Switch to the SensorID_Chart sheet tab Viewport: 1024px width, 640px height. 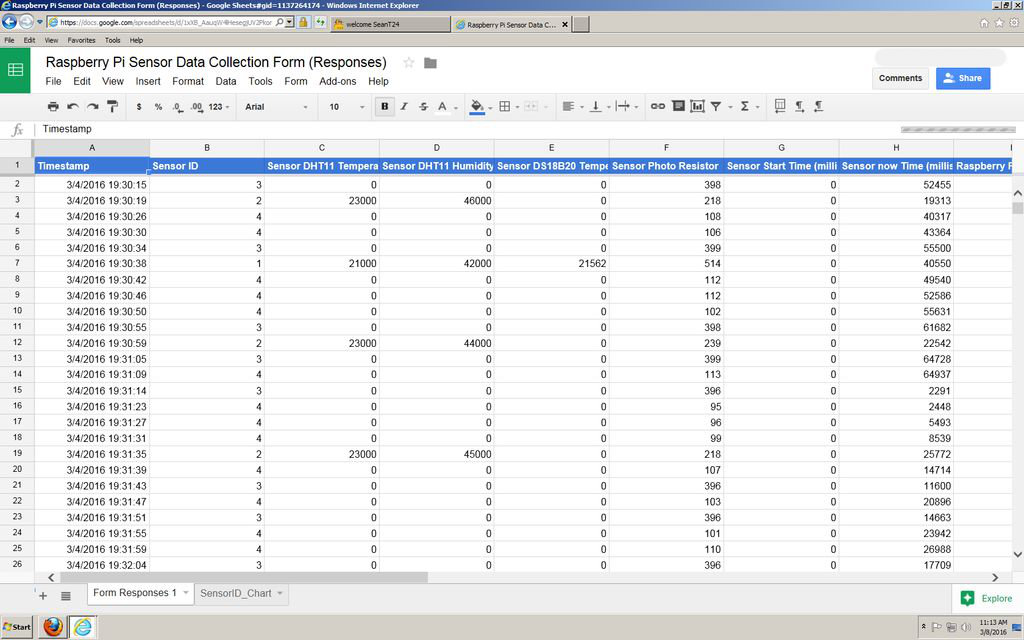pyautogui.click(x=236, y=593)
